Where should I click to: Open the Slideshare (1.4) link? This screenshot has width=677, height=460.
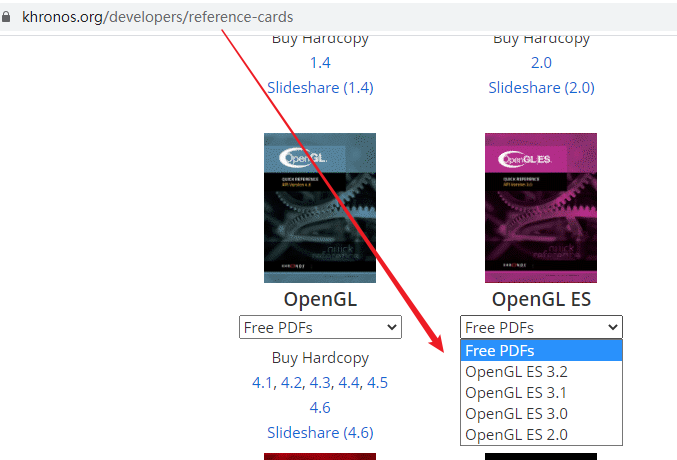tap(320, 88)
